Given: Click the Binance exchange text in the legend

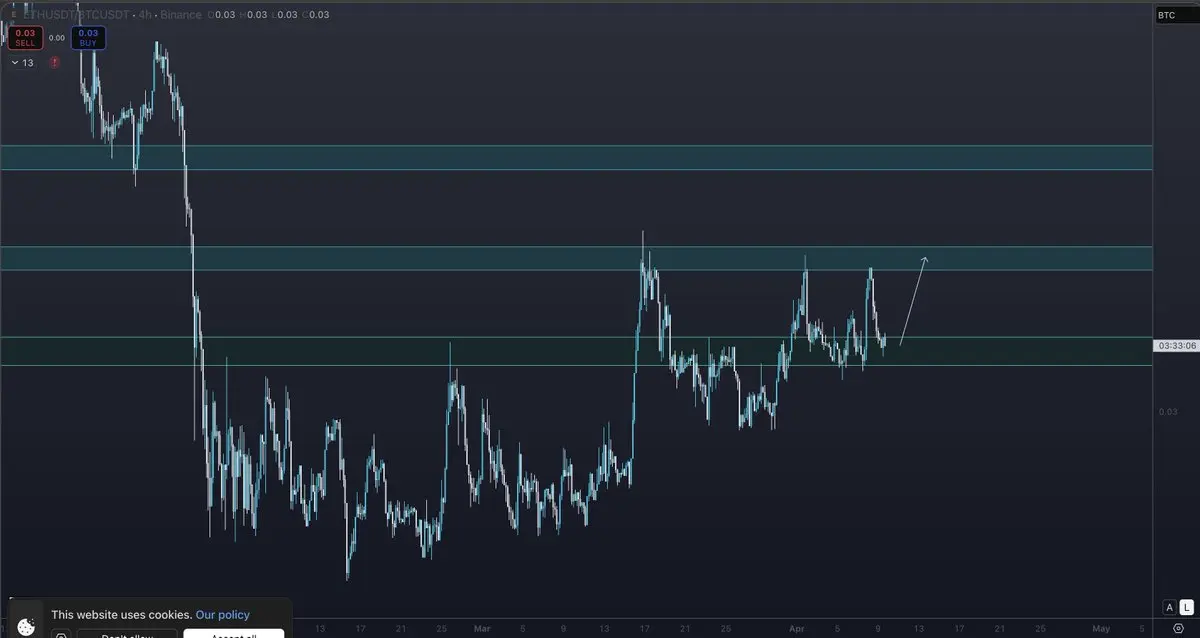Looking at the screenshot, I should [180, 15].
